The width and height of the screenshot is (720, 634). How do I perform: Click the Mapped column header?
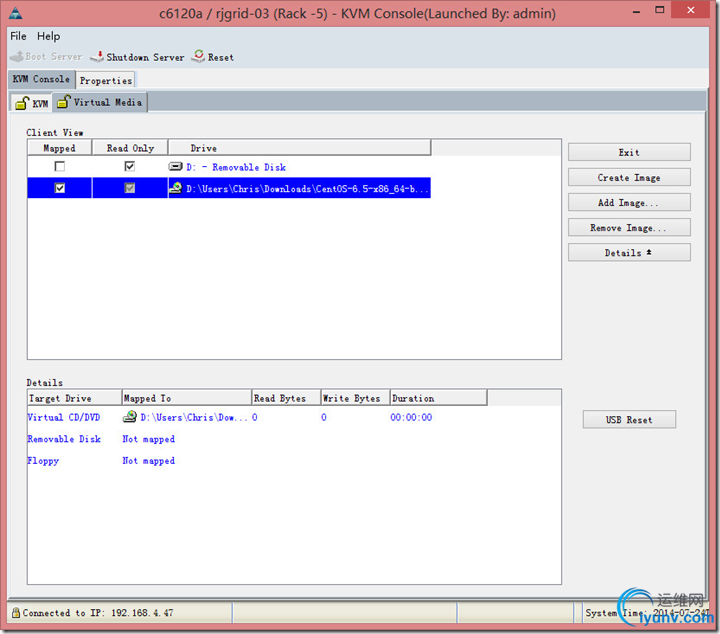(x=60, y=148)
